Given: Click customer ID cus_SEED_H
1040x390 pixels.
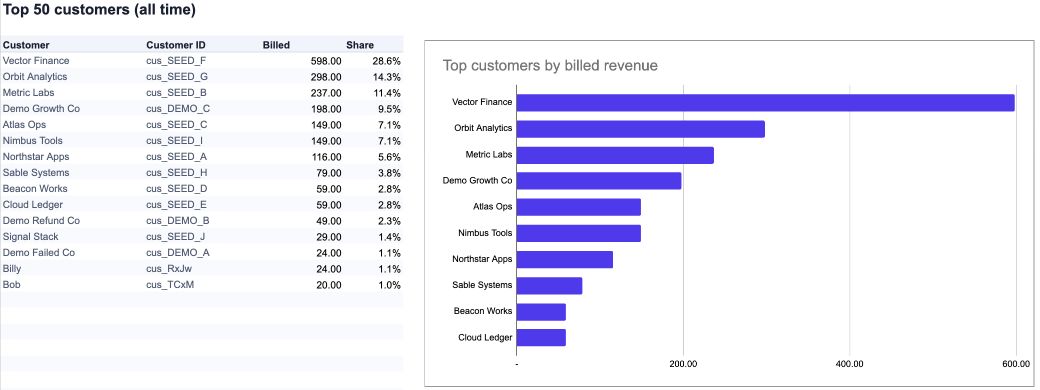Looking at the screenshot, I should click(177, 172).
